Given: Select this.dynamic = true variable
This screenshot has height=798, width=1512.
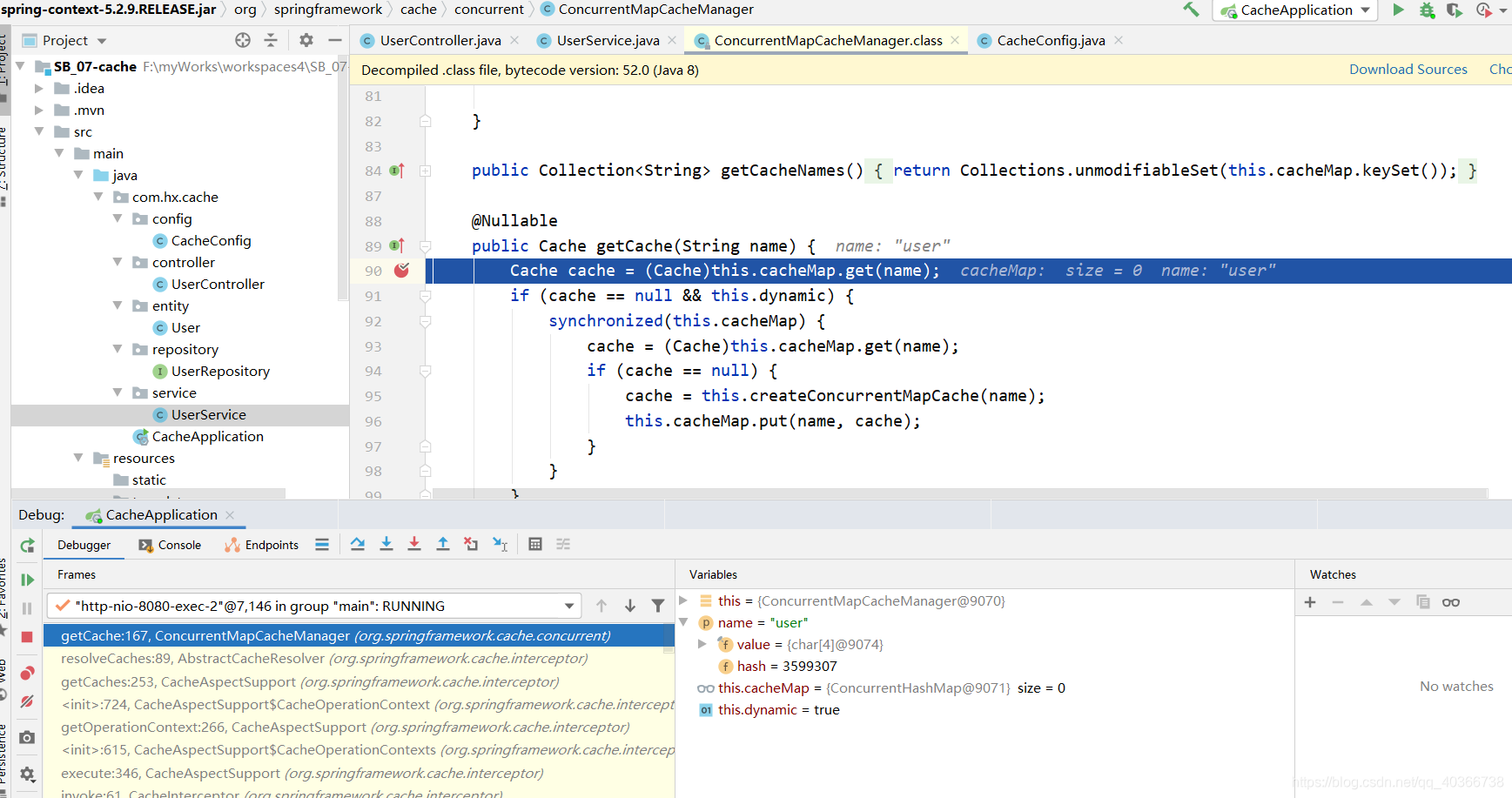Looking at the screenshot, I should [778, 710].
